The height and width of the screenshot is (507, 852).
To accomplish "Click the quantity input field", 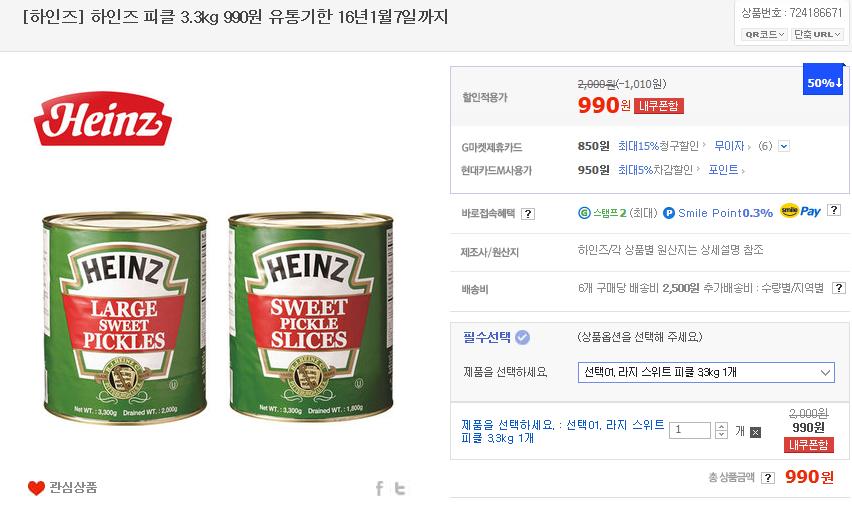I will [689, 431].
